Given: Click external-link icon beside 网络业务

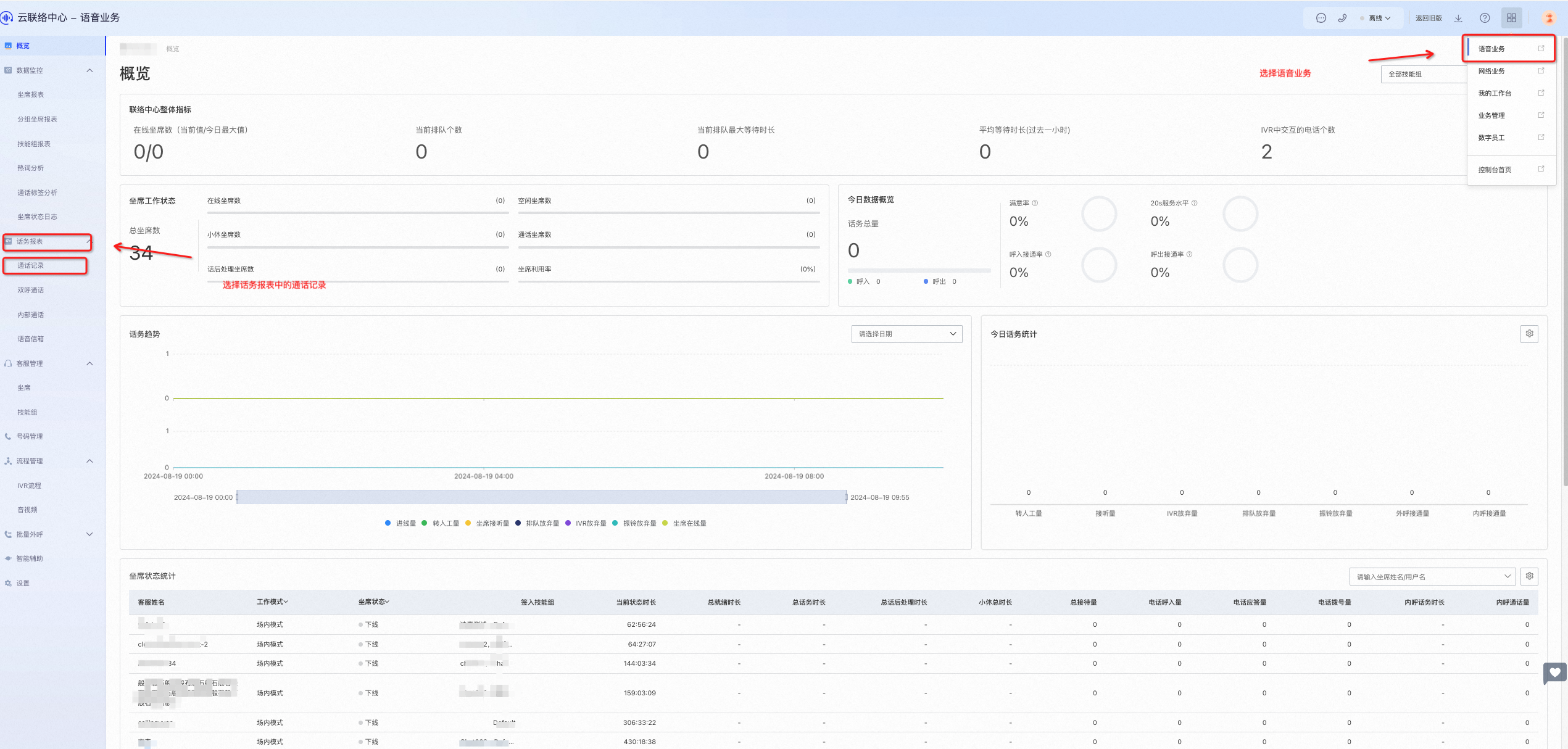Looking at the screenshot, I should (x=1541, y=70).
